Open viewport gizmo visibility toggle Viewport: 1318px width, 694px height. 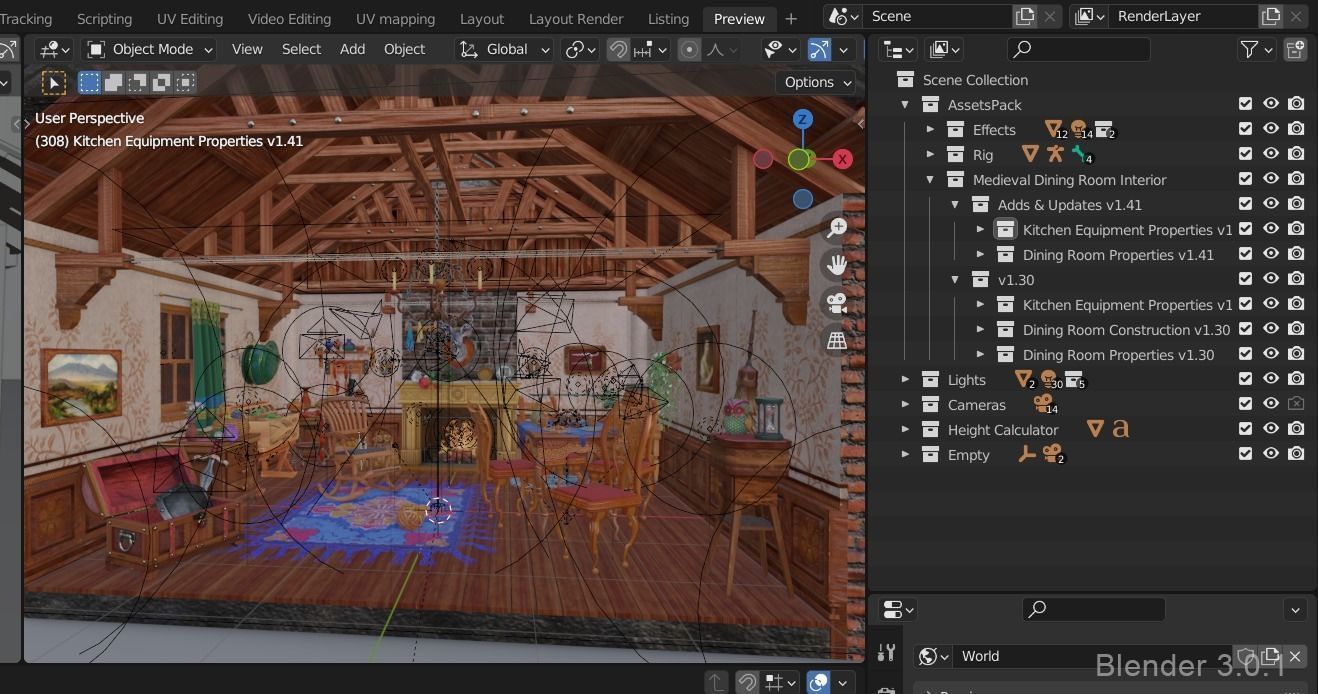[819, 49]
